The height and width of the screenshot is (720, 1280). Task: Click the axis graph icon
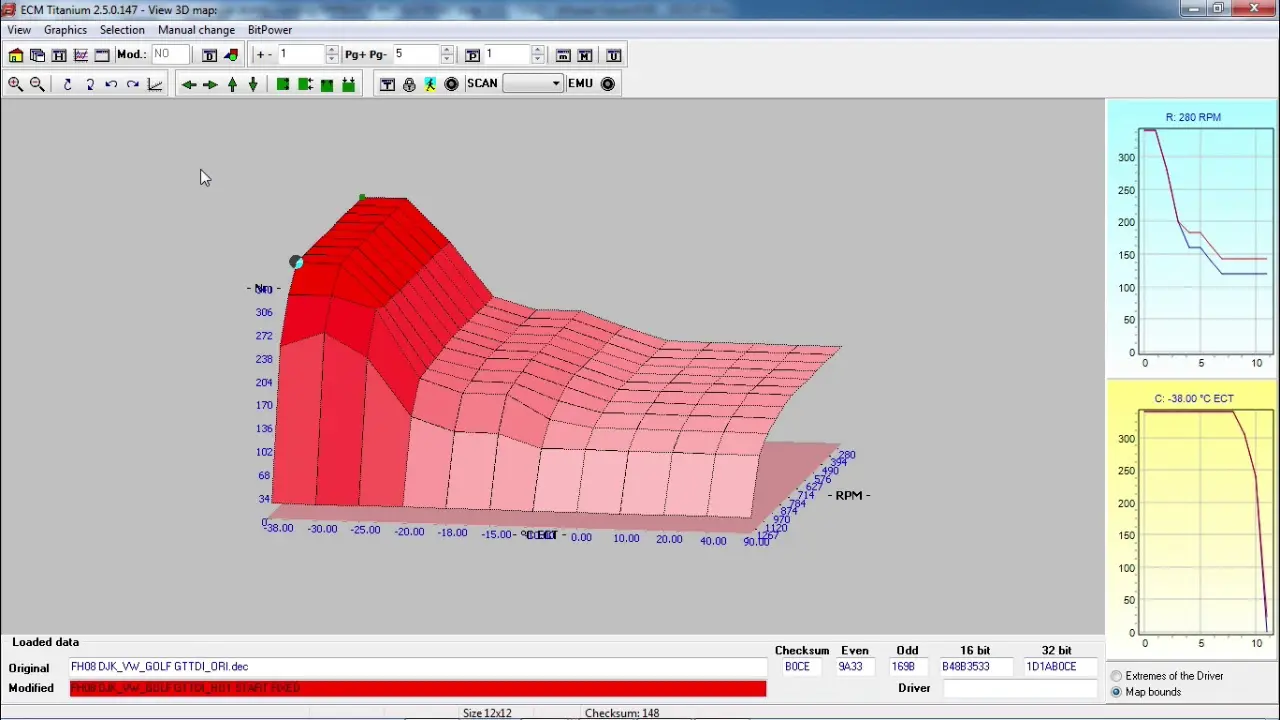pos(155,84)
